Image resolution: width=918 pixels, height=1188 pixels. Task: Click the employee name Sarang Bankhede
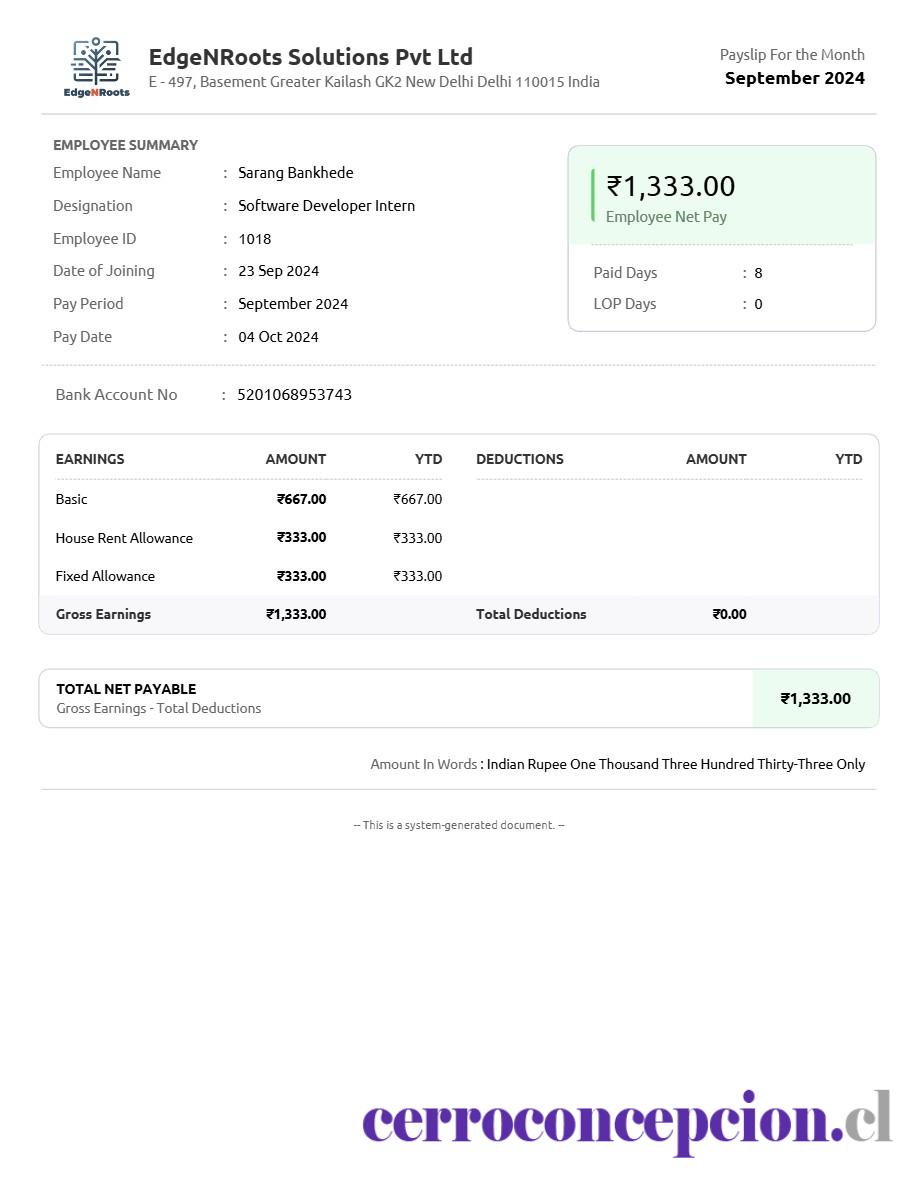[295, 173]
